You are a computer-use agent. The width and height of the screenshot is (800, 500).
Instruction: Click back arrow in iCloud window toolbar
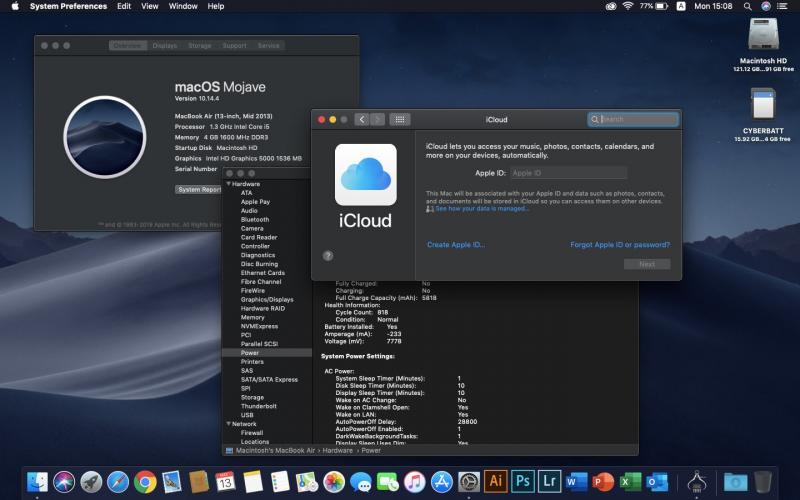pos(362,119)
